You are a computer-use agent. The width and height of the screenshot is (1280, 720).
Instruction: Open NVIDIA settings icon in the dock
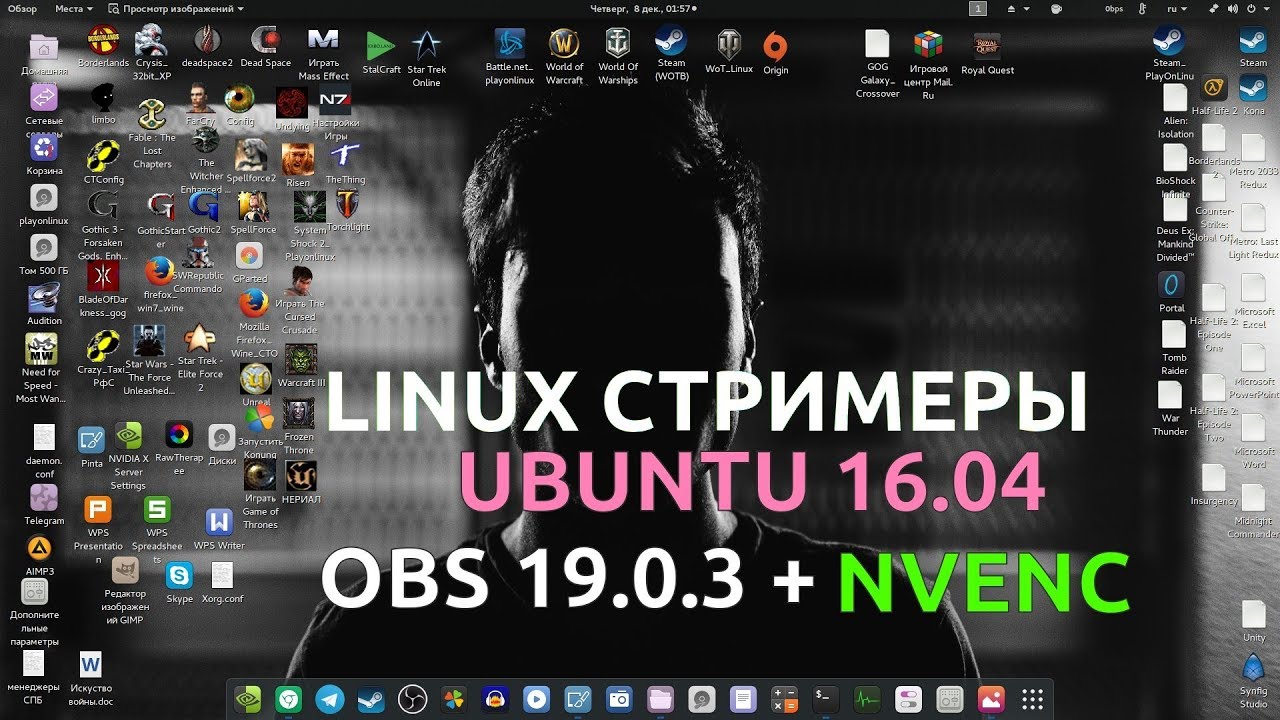click(248, 699)
